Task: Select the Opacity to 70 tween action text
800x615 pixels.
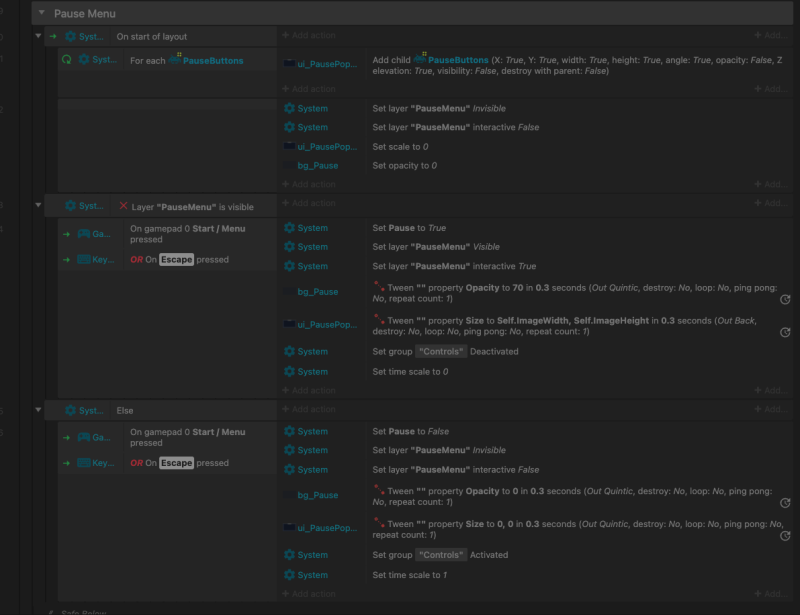Action: pyautogui.click(x=575, y=293)
